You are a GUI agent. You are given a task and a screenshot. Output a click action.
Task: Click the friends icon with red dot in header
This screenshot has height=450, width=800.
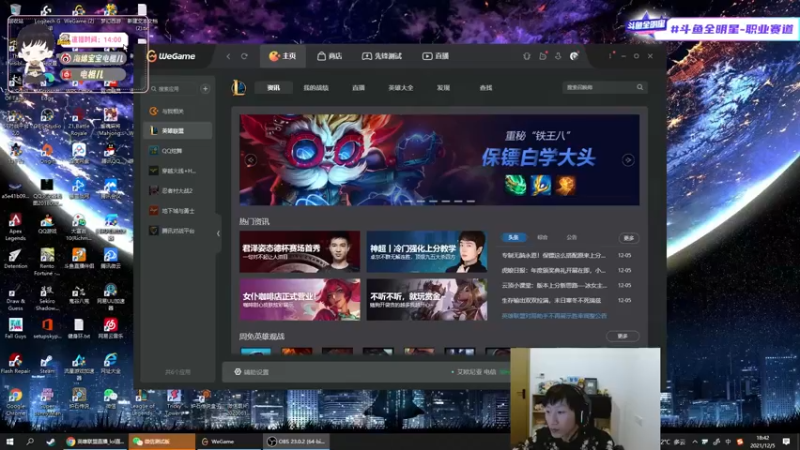543,56
